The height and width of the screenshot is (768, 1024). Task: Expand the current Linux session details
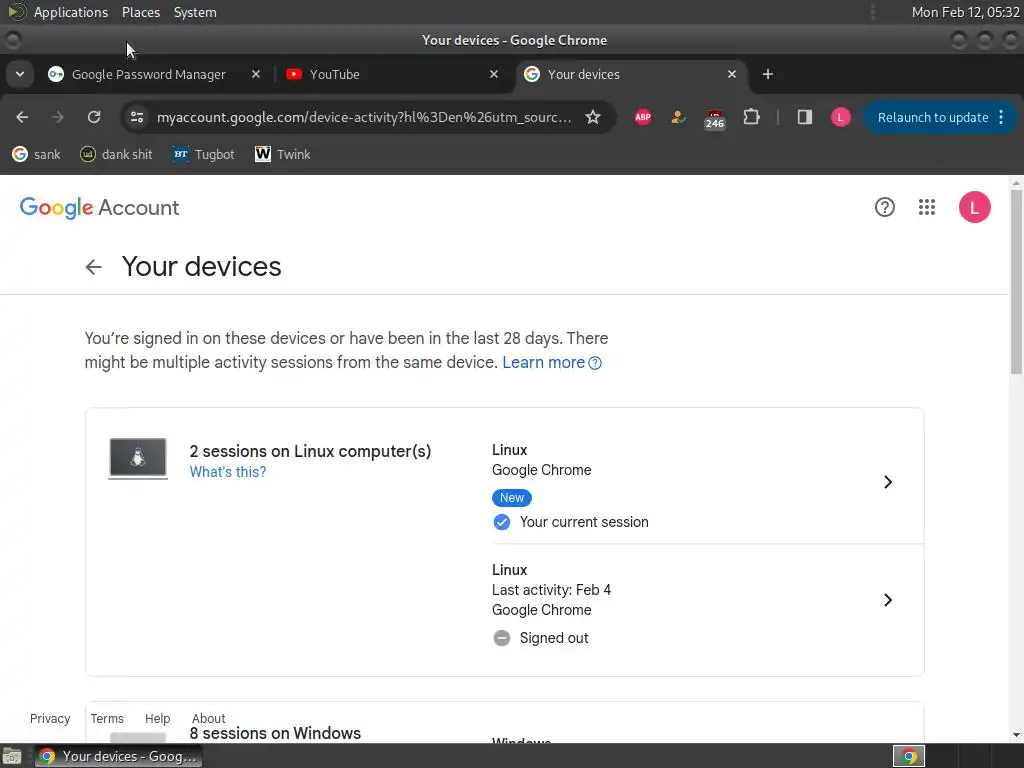[888, 482]
